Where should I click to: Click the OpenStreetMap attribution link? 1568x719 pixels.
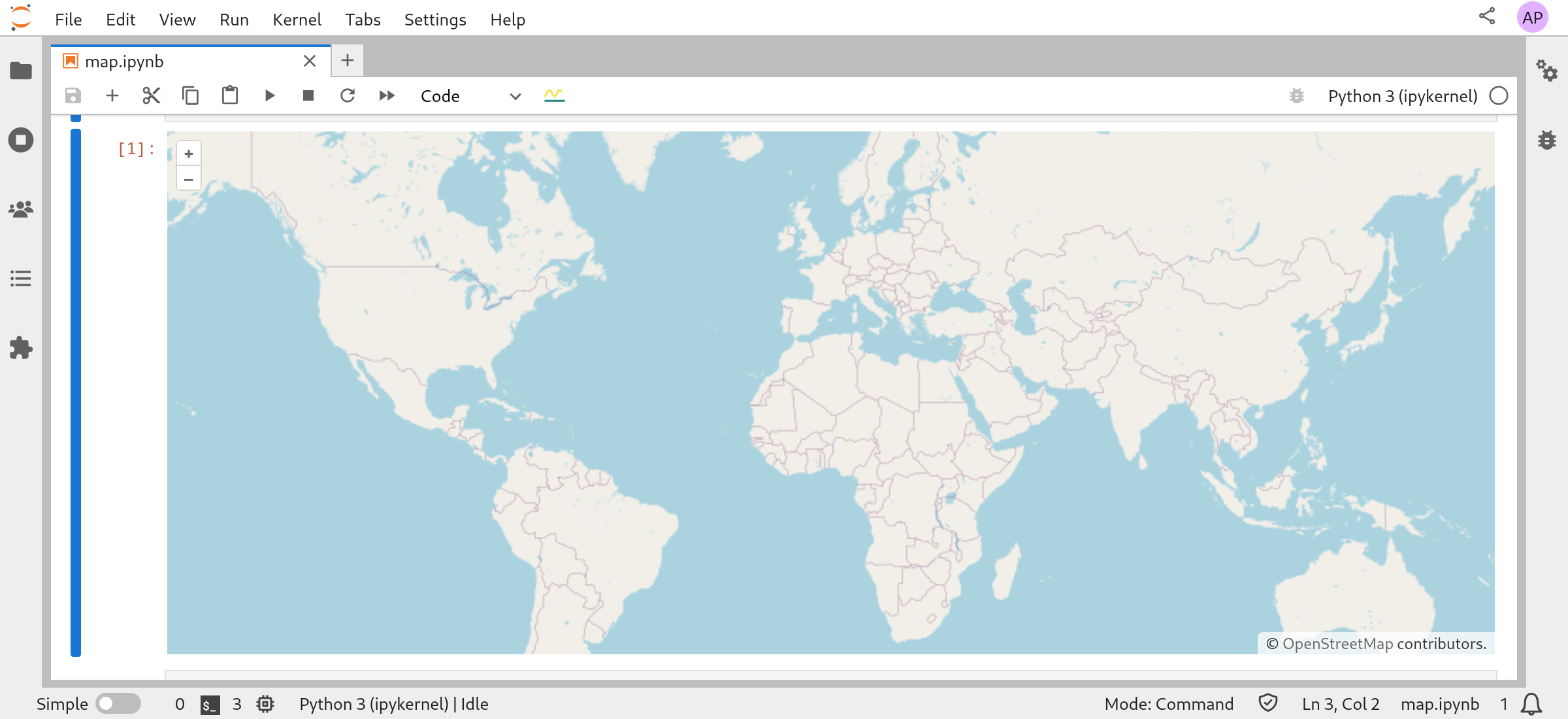[x=1337, y=644]
